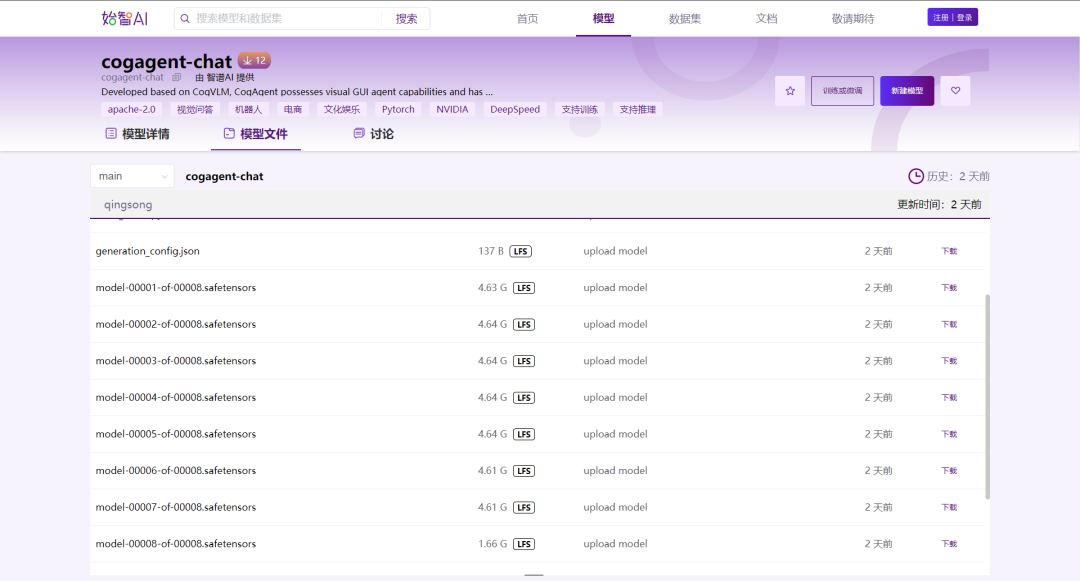This screenshot has height=581, width=1080.
Task: Click the apache-2.0 tag
Action: 132,109
